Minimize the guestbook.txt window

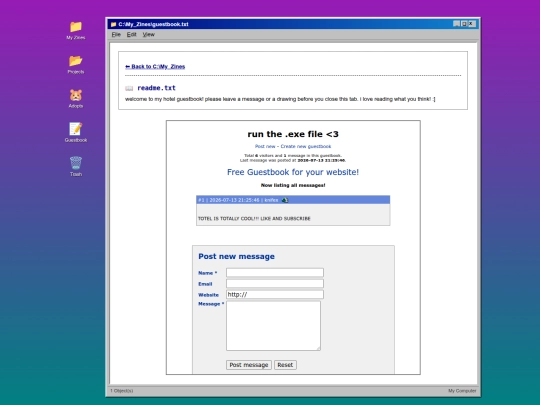point(457,24)
